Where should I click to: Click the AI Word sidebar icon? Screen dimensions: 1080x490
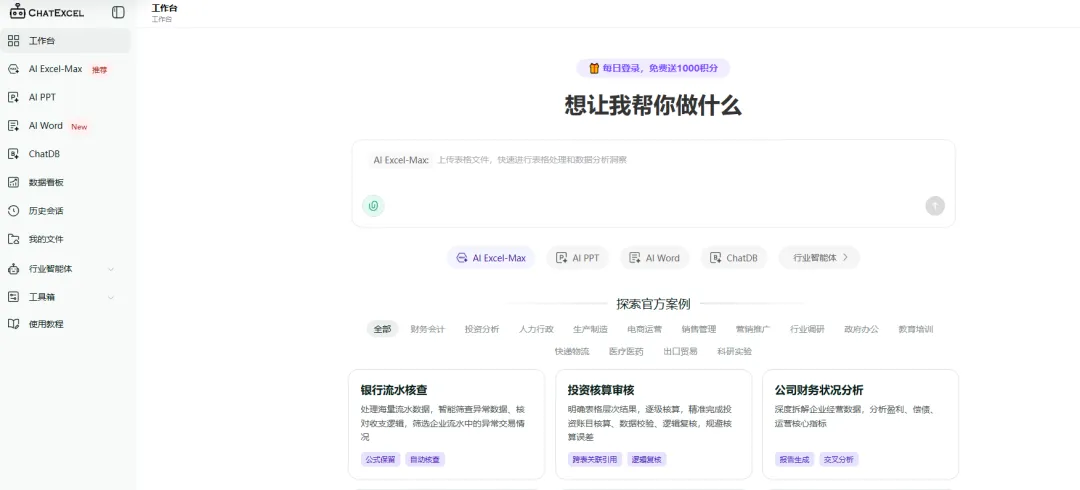(14, 125)
